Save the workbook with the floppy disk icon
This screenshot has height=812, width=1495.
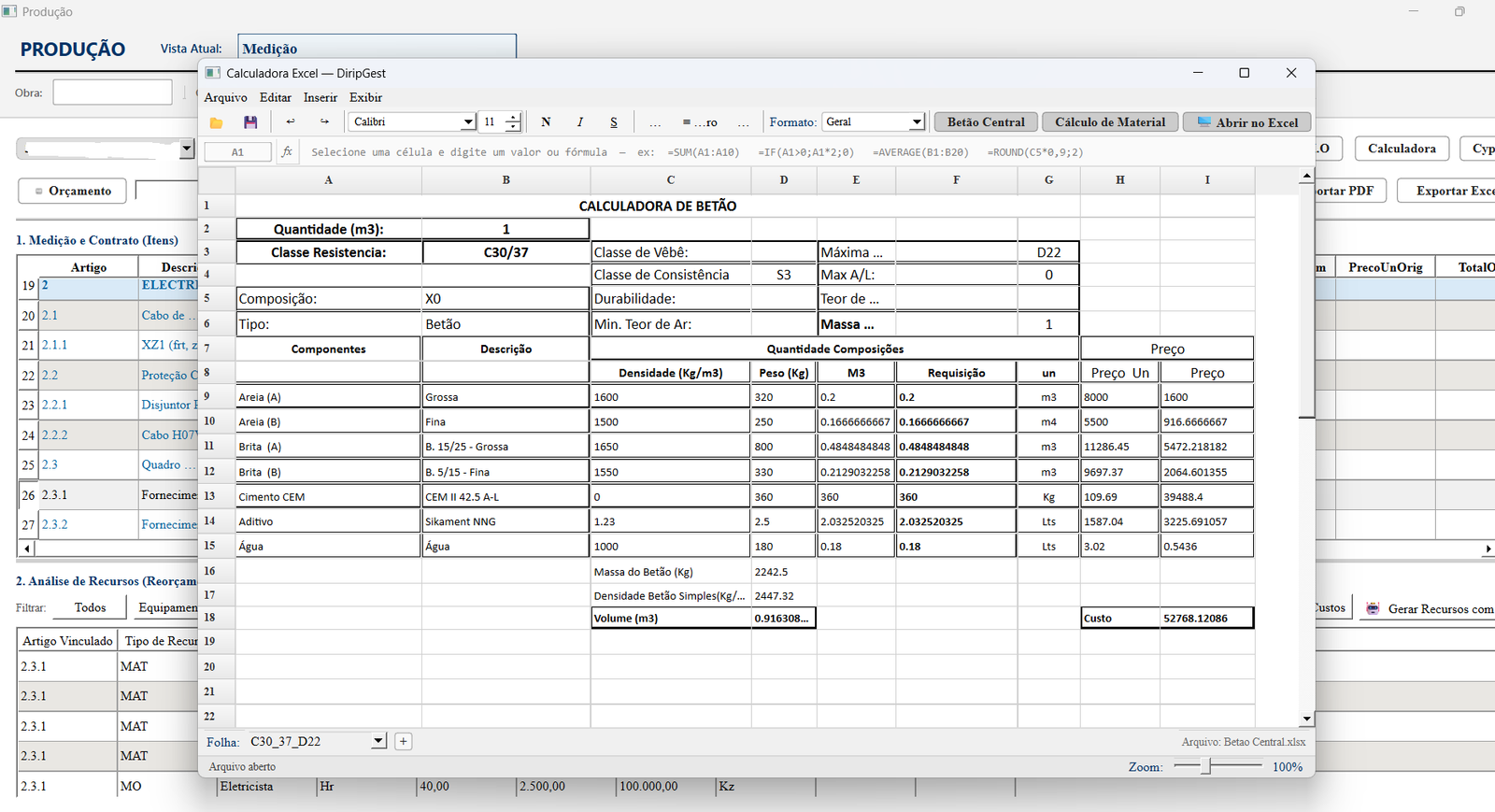250,122
